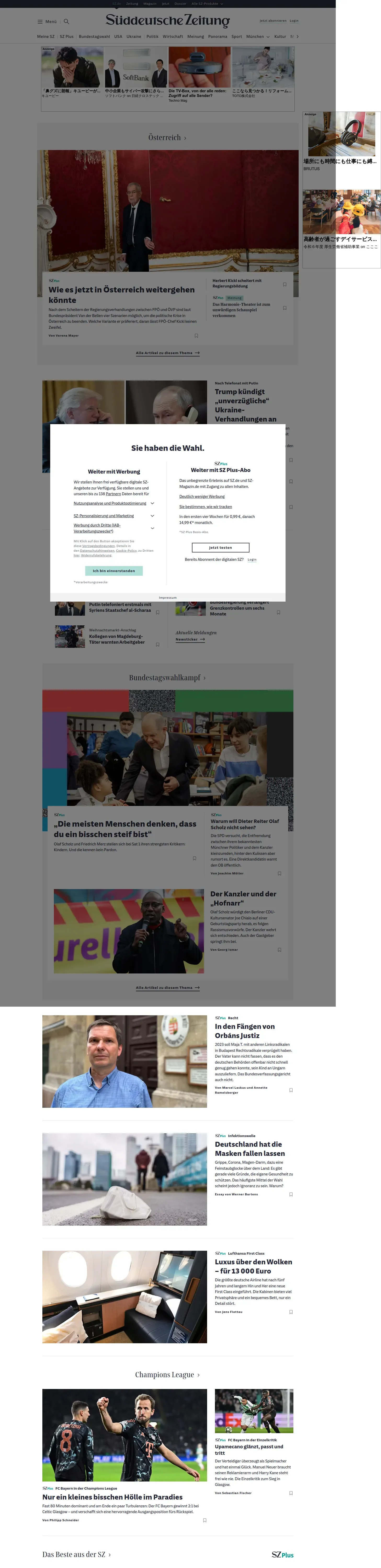Open the 'Partnern' link in consent text

[113, 494]
